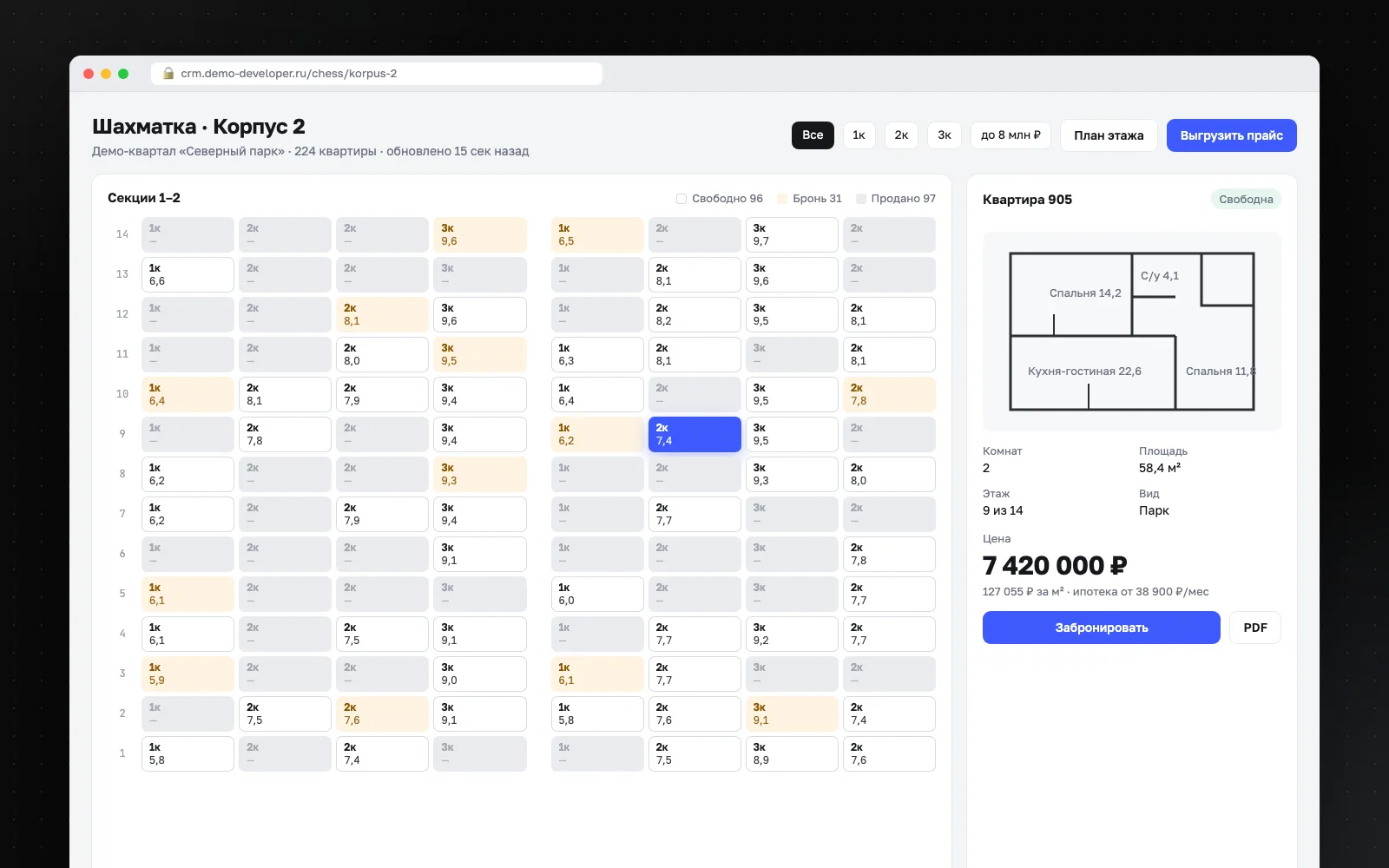Click the 'Квартира 905' heading
This screenshot has height=868, width=1389.
pos(1027,199)
